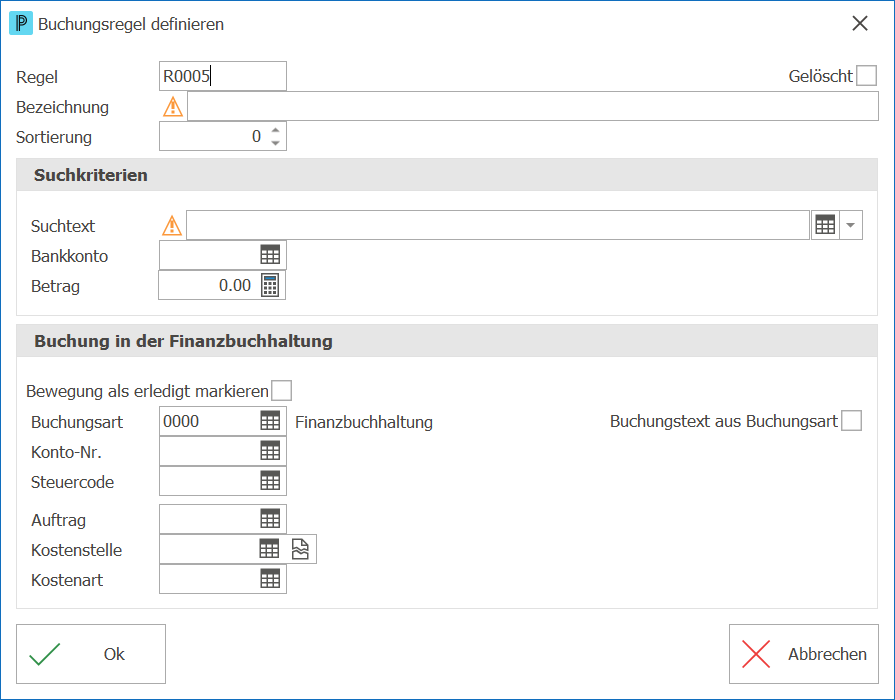Focus the Regel input field

[x=223, y=76]
